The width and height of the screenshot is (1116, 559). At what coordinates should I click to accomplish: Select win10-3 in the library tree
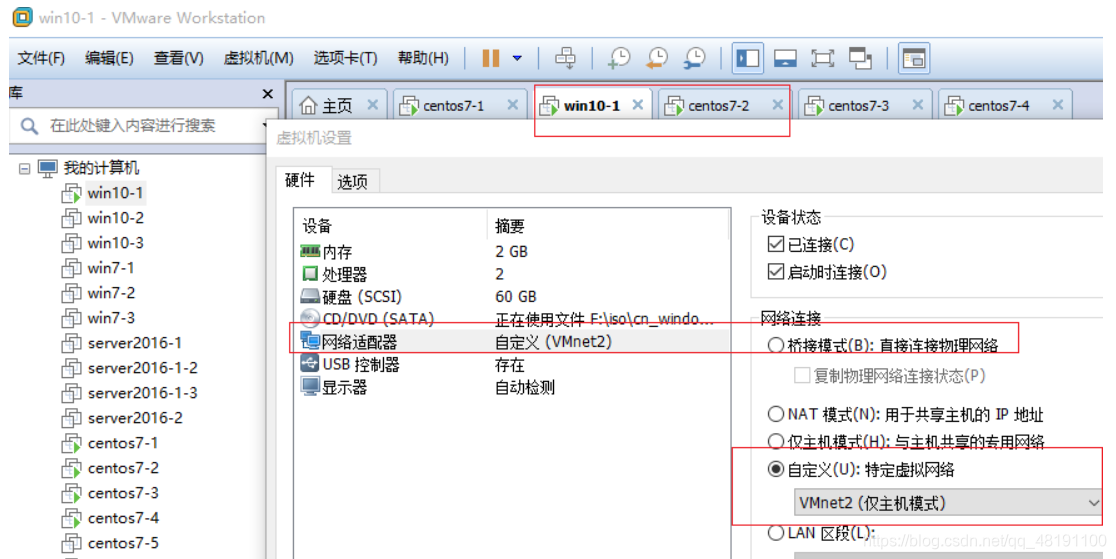115,243
